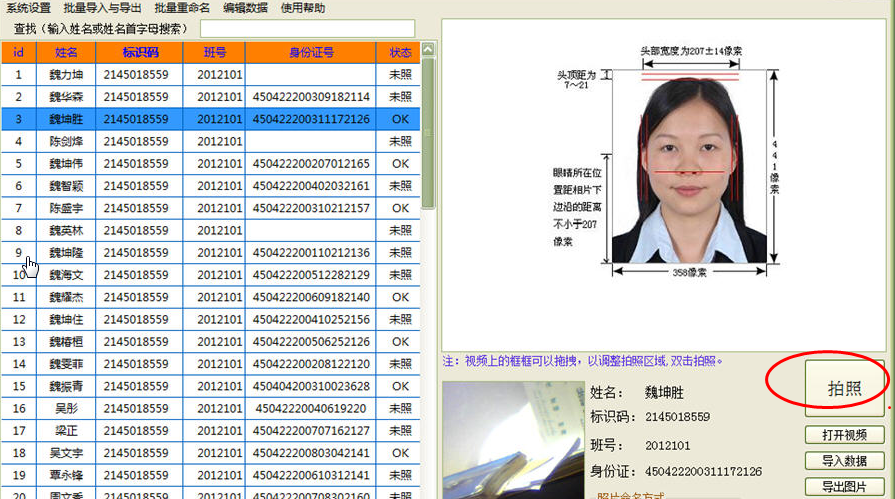Open the 批量导入与导出 menu
This screenshot has height=499, width=895.
(x=102, y=8)
